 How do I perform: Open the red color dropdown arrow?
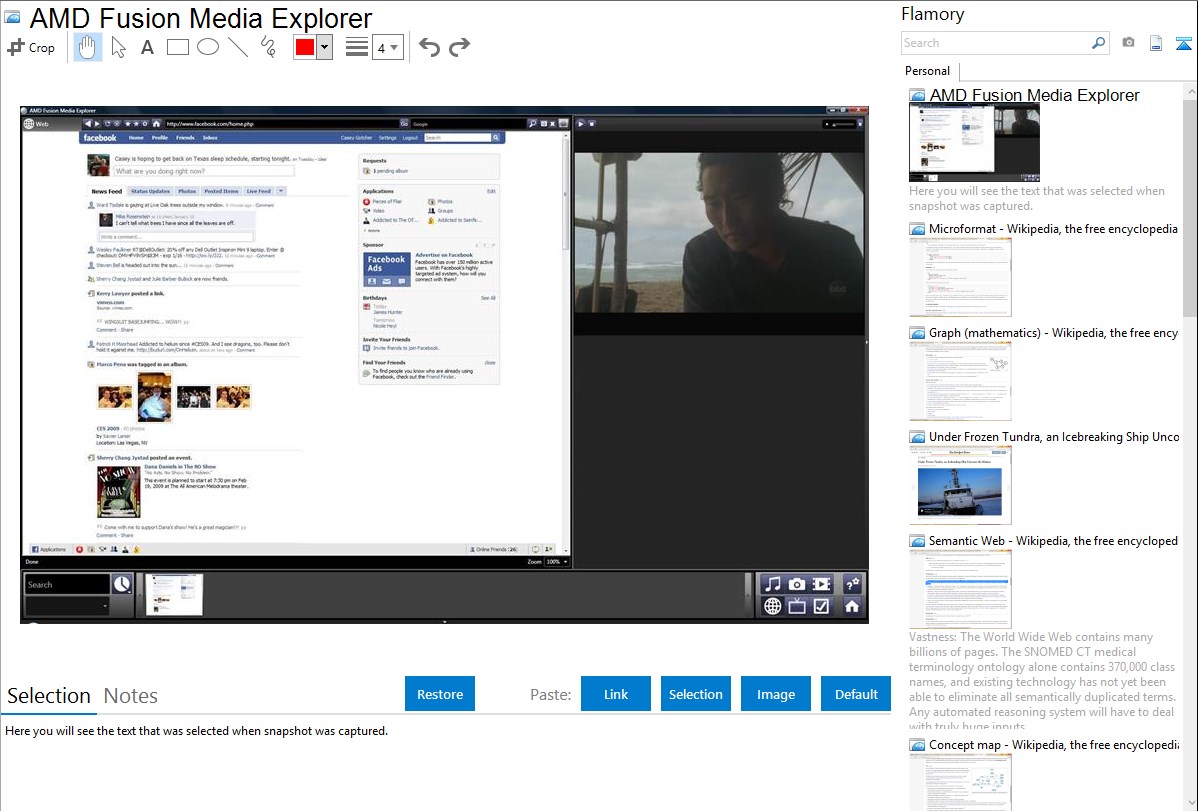click(x=324, y=47)
